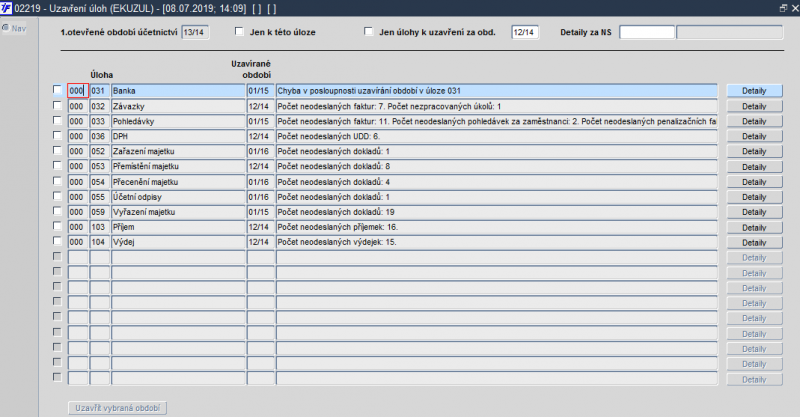Viewport: 800px width, 417px height.
Task: Click the application logo icon in title bar
Action: click(6, 8)
